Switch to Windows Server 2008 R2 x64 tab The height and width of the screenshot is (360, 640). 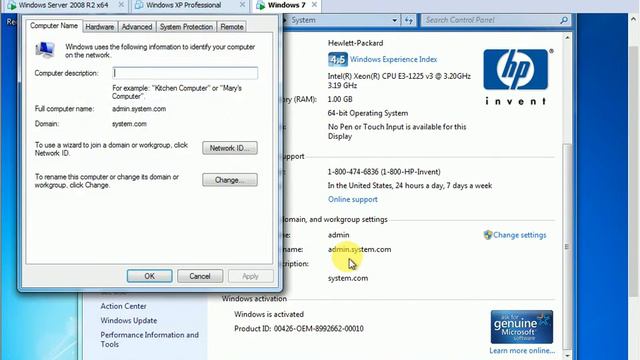click(x=63, y=5)
